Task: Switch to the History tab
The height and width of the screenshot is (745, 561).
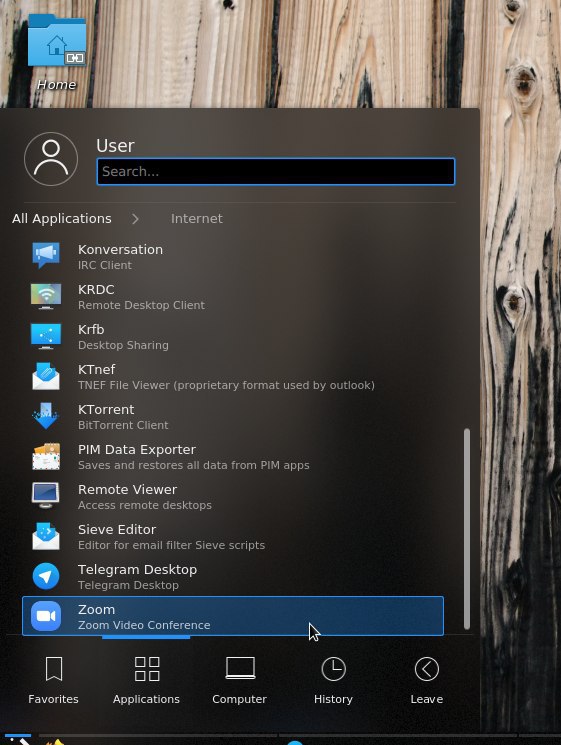Action: coord(333,679)
